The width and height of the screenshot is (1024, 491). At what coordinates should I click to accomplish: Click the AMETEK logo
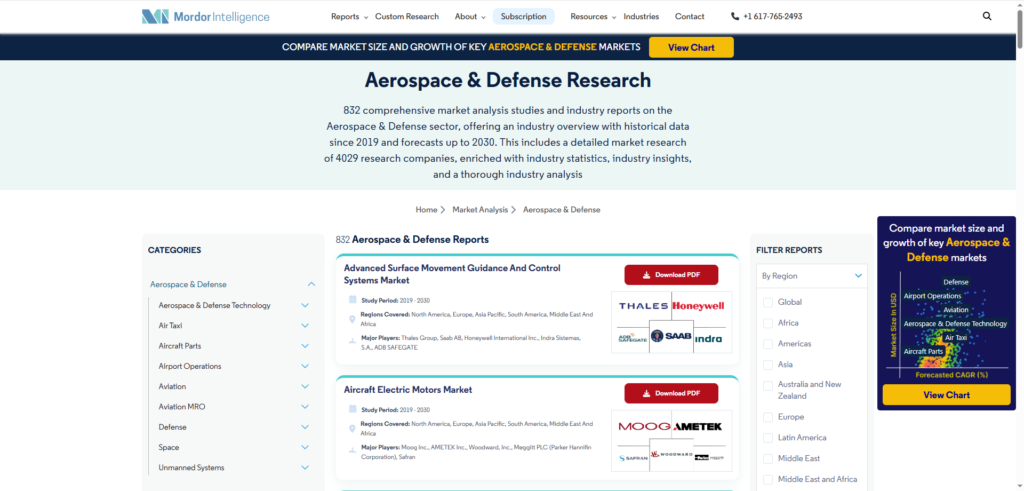tap(698, 427)
